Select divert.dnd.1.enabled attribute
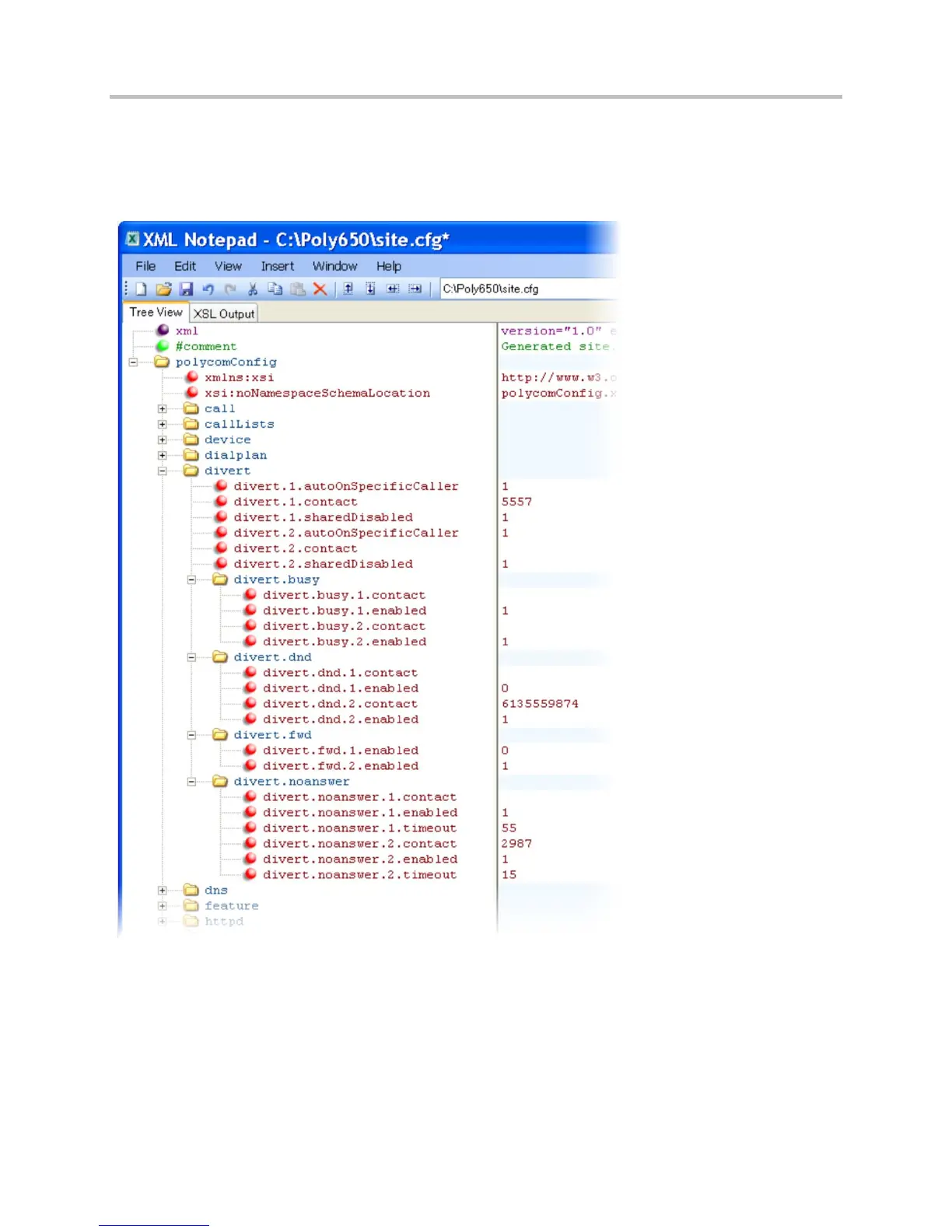The height and width of the screenshot is (1232, 952). tap(341, 688)
